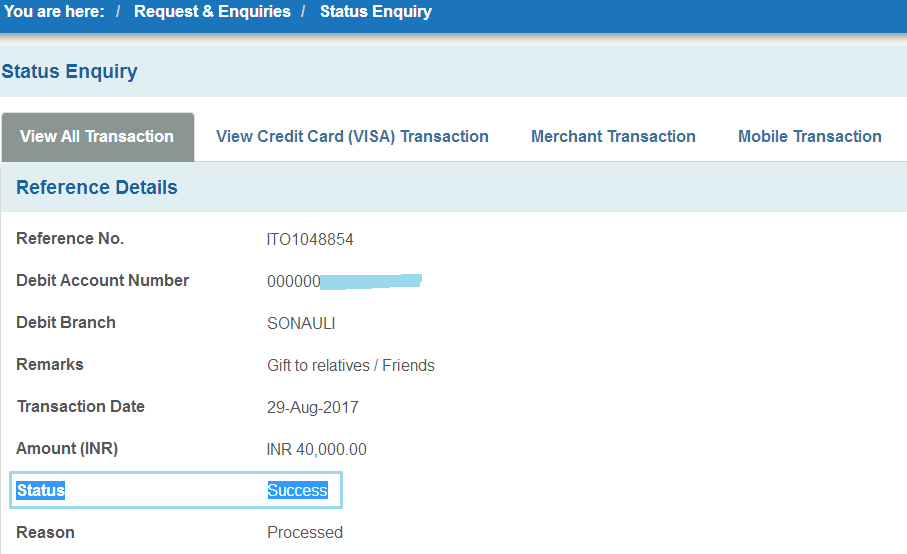Open the Merchant Transaction tab
The width and height of the screenshot is (907, 554).
pos(613,137)
